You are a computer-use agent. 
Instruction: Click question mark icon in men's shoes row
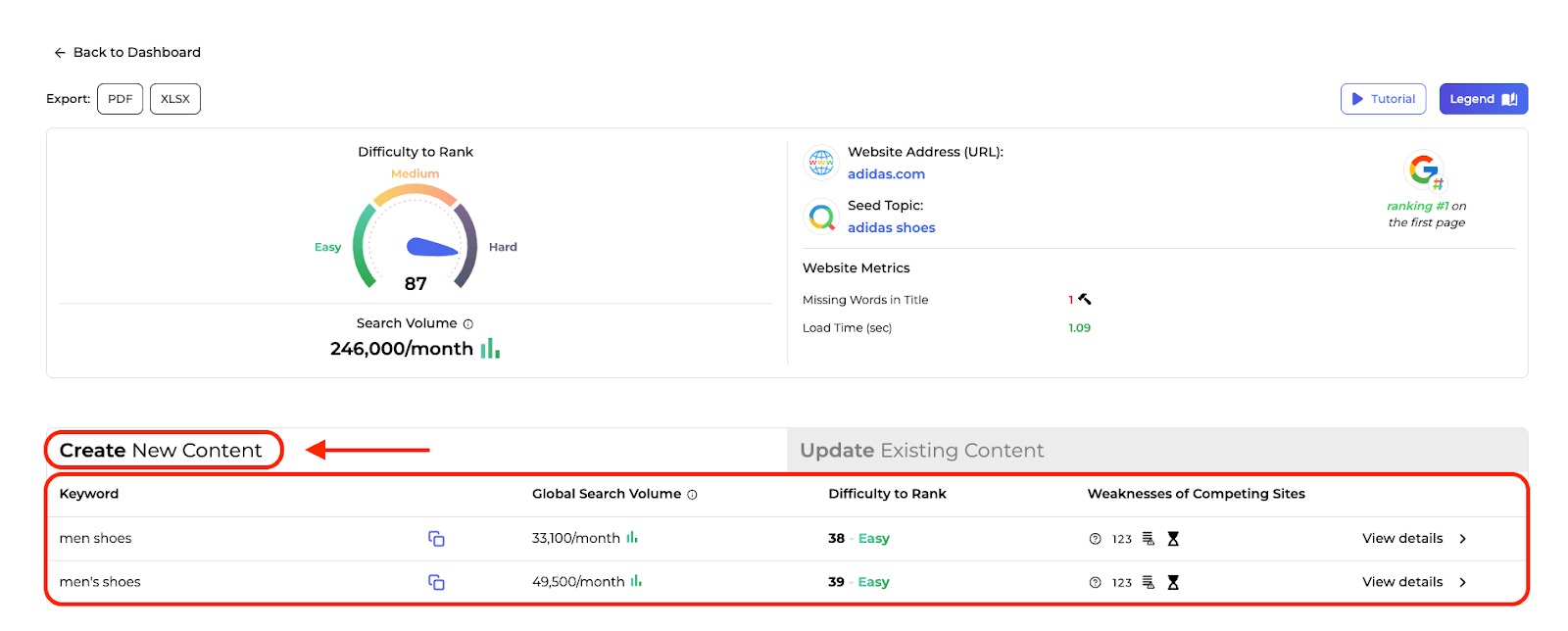tap(1095, 583)
